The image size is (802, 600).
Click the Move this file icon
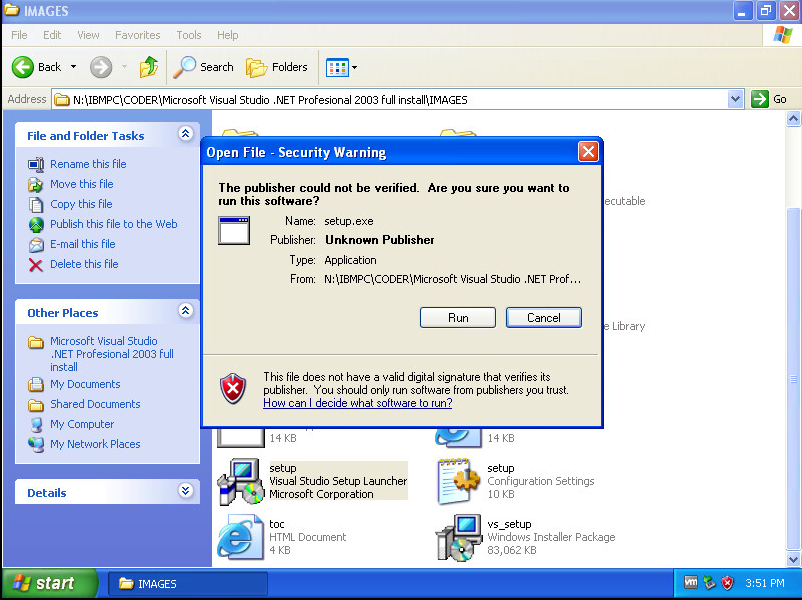tap(36, 184)
